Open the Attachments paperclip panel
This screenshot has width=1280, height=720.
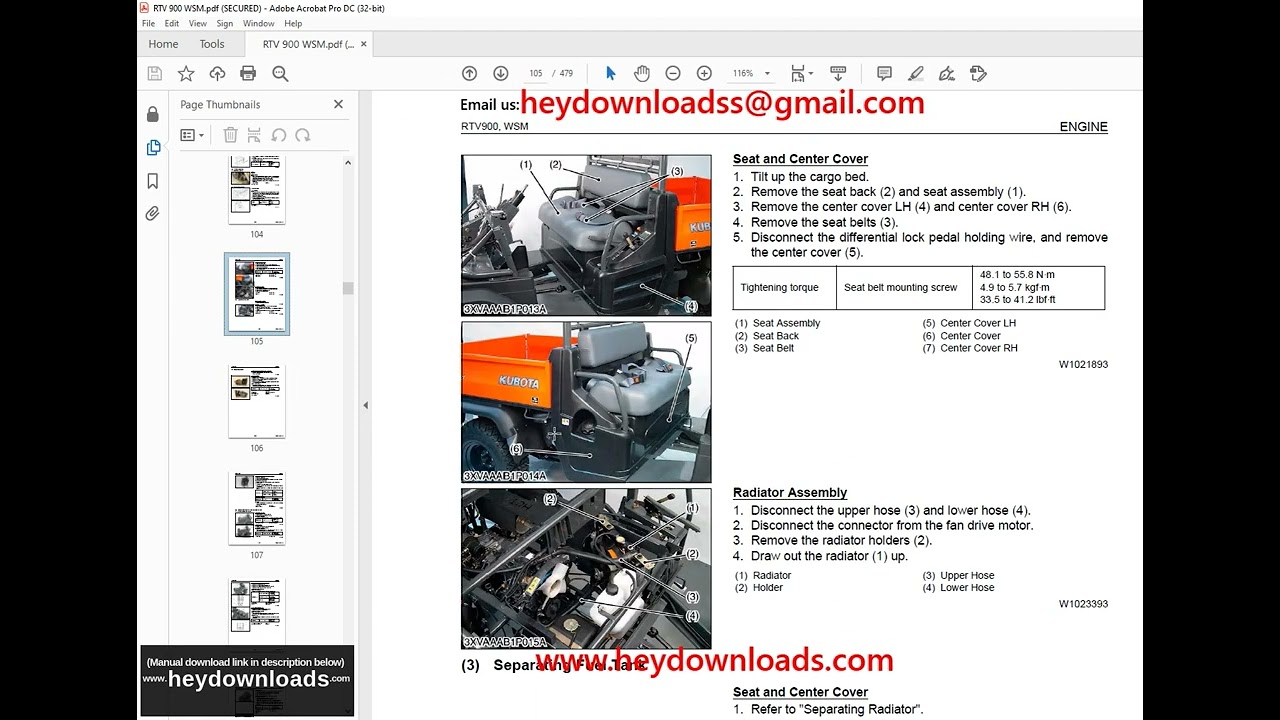pyautogui.click(x=153, y=213)
